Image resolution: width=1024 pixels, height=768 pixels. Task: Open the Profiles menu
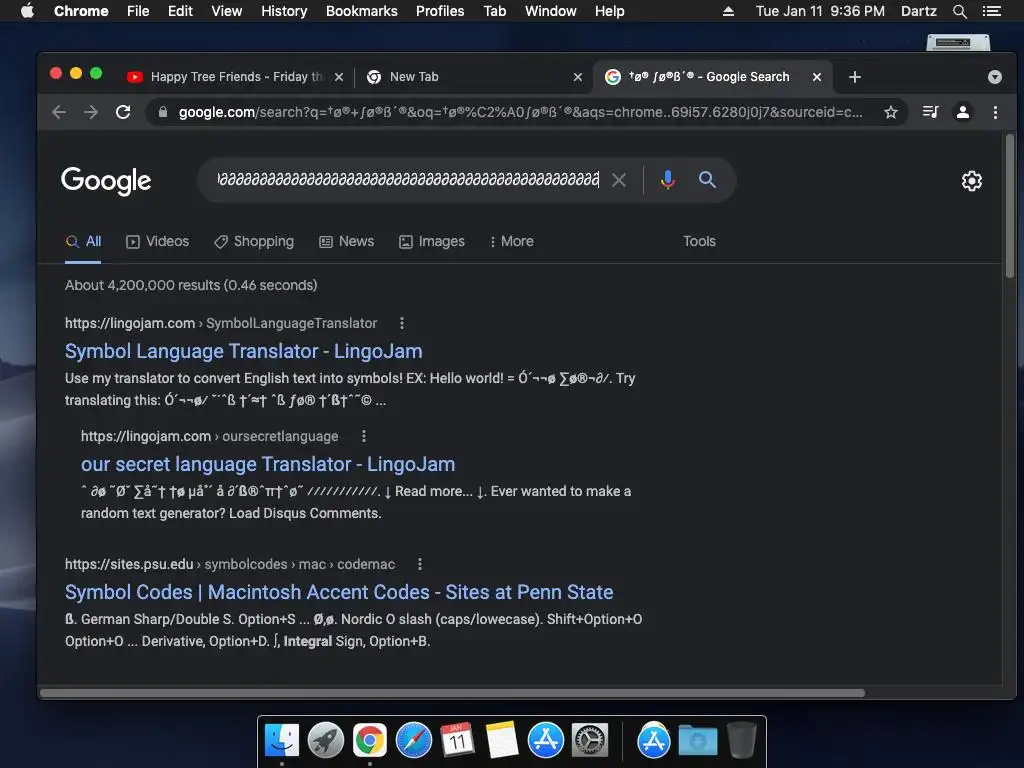440,11
